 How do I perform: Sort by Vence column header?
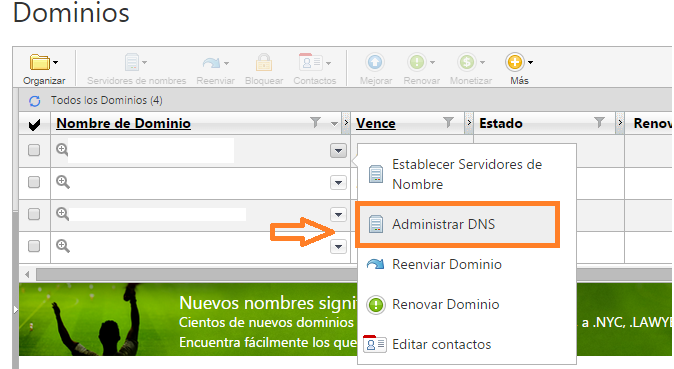[x=376, y=123]
